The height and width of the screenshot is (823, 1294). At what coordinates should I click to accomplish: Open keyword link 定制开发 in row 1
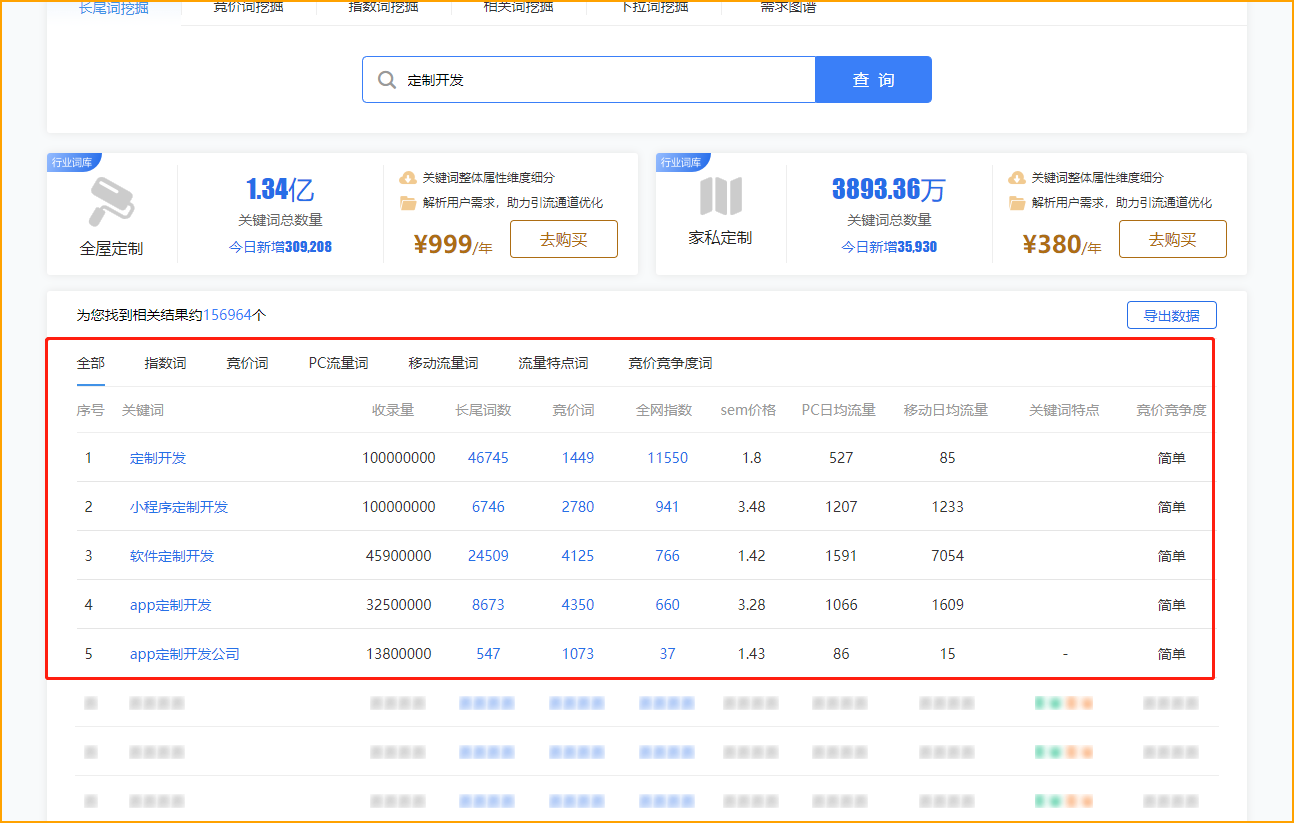pos(158,458)
